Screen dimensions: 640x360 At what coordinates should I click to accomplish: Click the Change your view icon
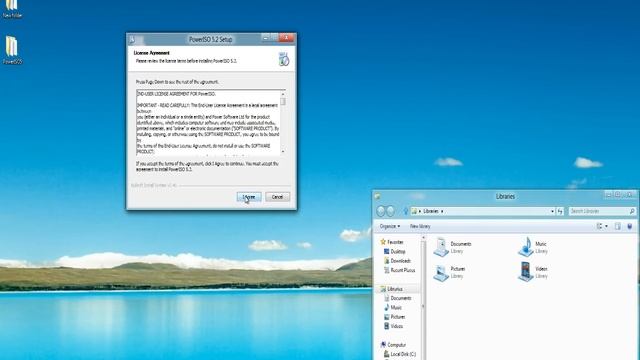[599, 226]
